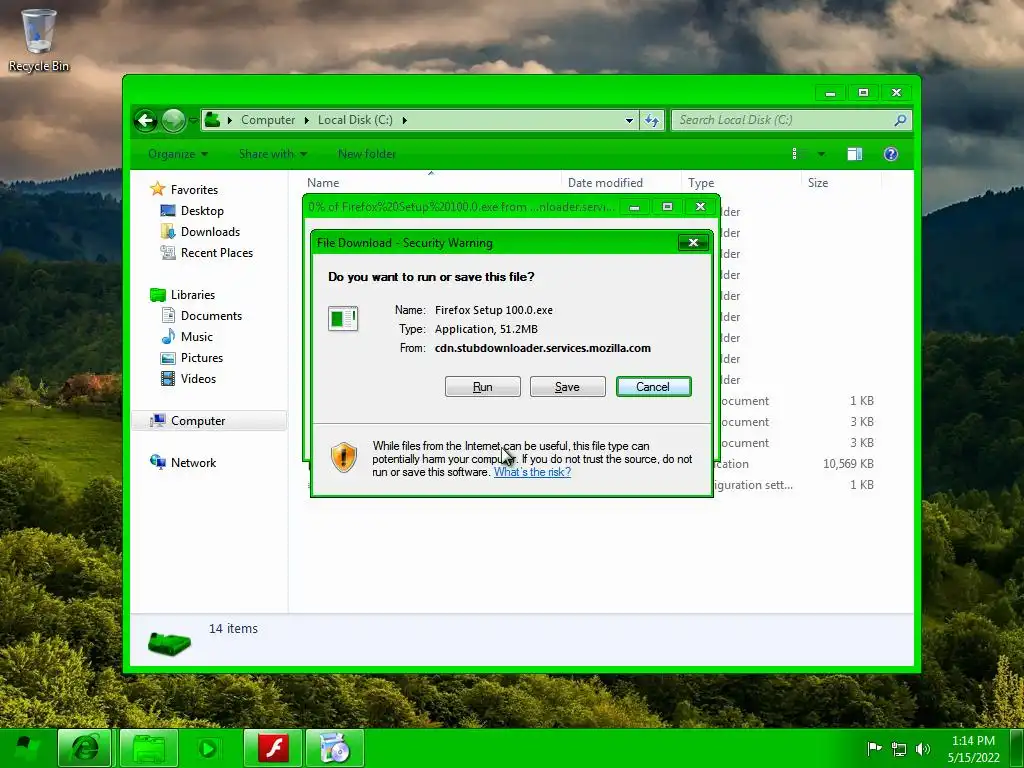
Task: Open the Start menu orb
Action: click(x=26, y=748)
